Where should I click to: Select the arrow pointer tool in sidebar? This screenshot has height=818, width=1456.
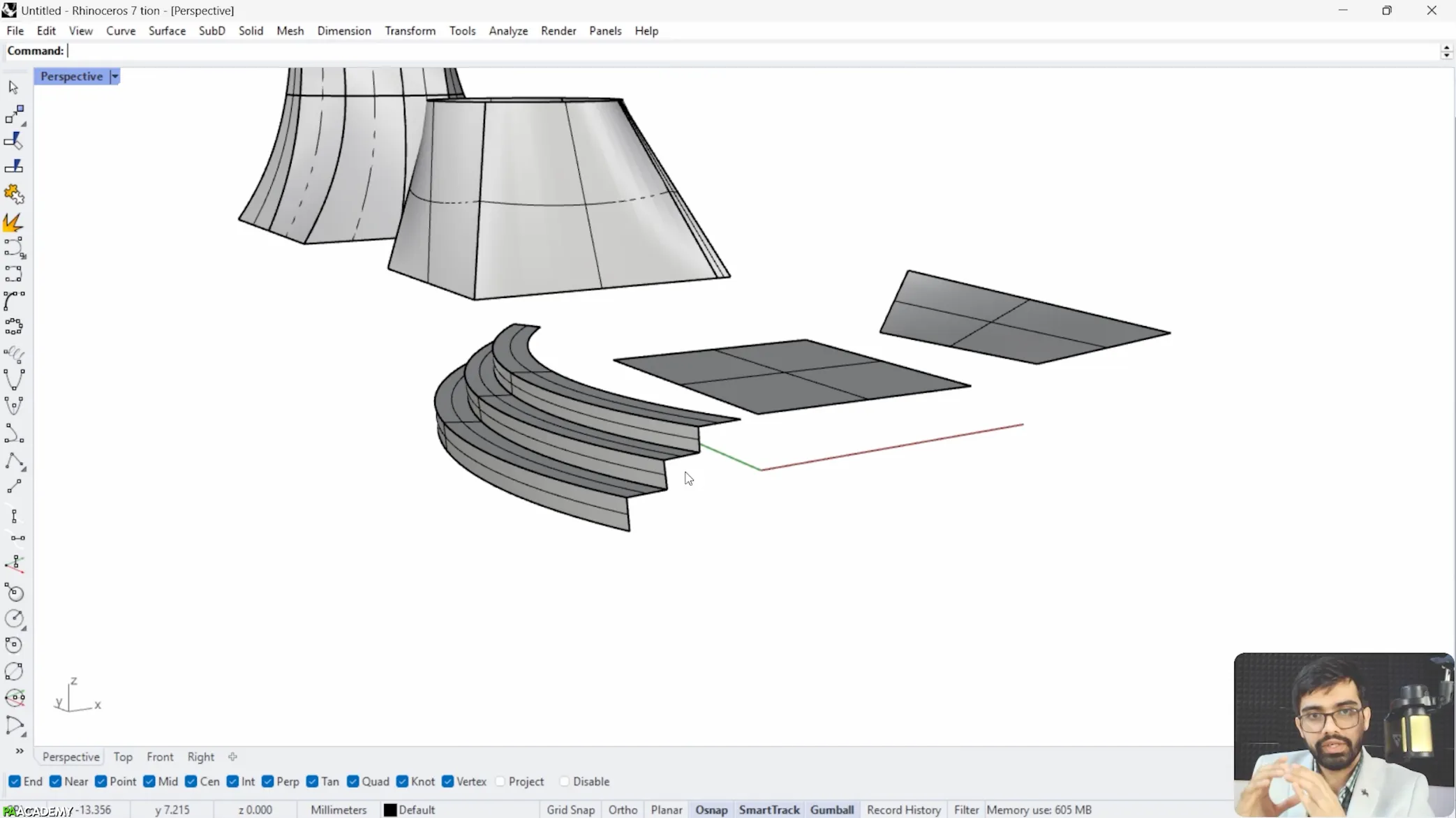[13, 87]
